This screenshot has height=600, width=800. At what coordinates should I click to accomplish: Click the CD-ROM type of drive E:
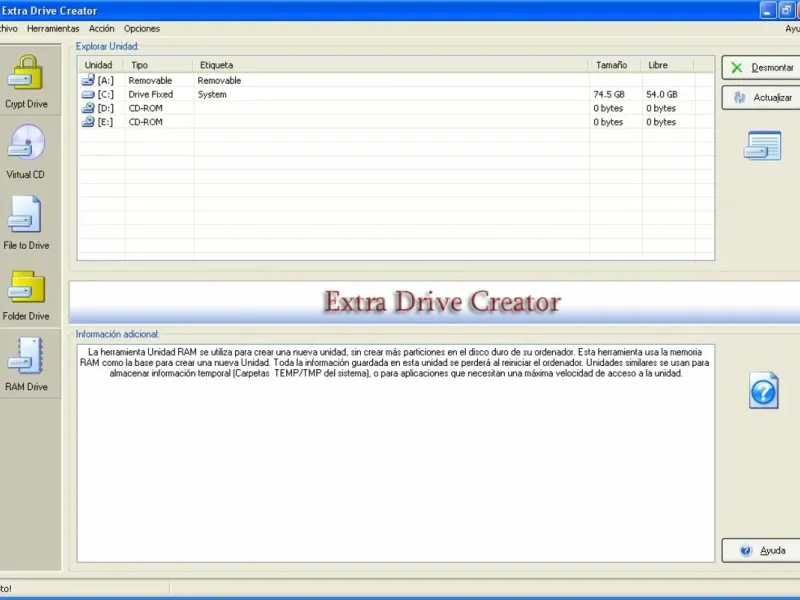(x=145, y=122)
